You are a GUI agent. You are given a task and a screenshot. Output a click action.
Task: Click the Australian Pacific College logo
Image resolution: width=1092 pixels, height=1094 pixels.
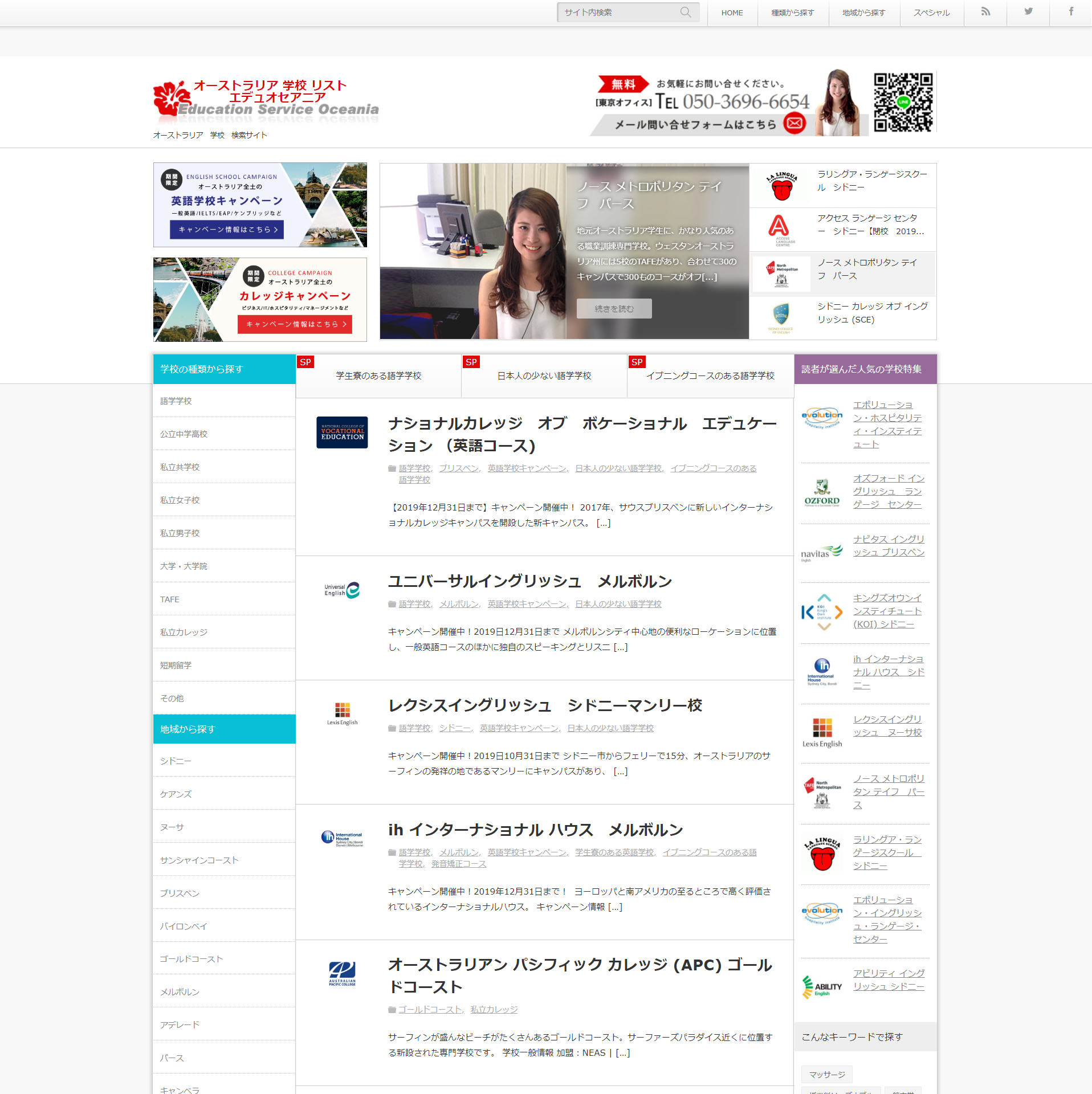pos(342,974)
